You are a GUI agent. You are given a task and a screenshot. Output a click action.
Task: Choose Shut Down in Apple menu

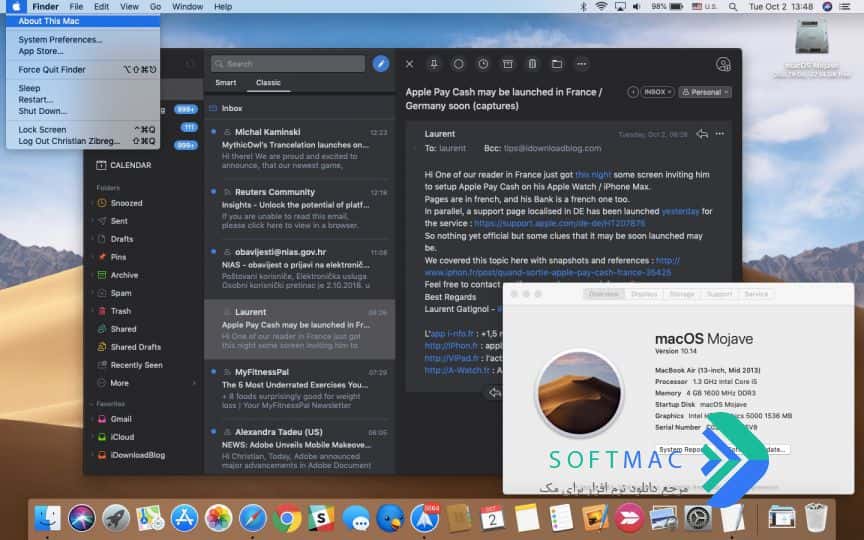83,111
